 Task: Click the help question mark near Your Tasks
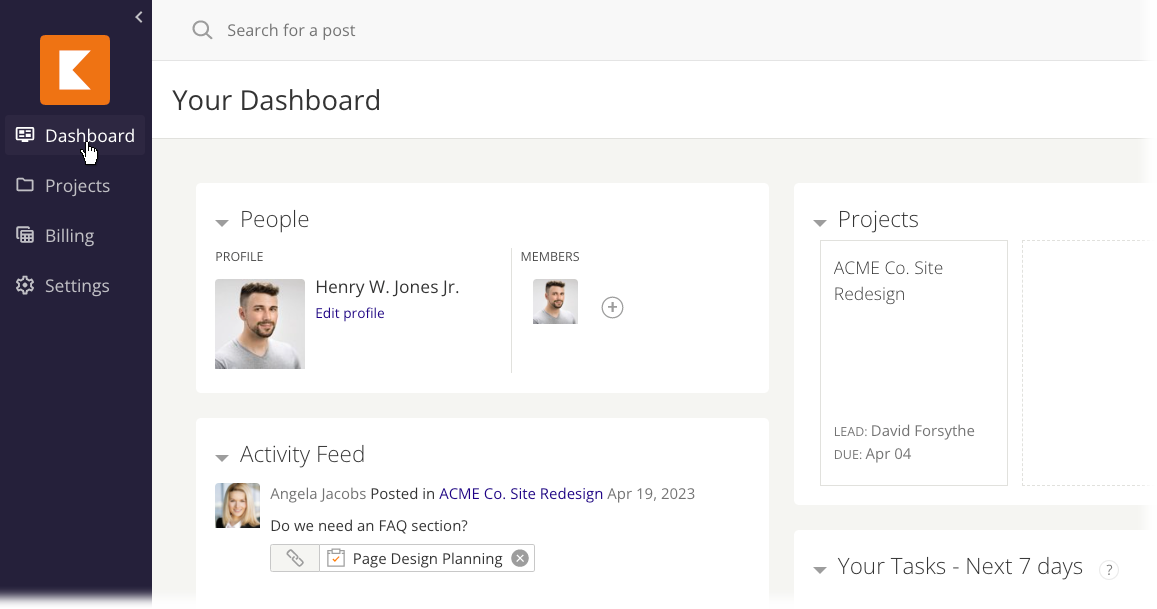pyautogui.click(x=1109, y=569)
